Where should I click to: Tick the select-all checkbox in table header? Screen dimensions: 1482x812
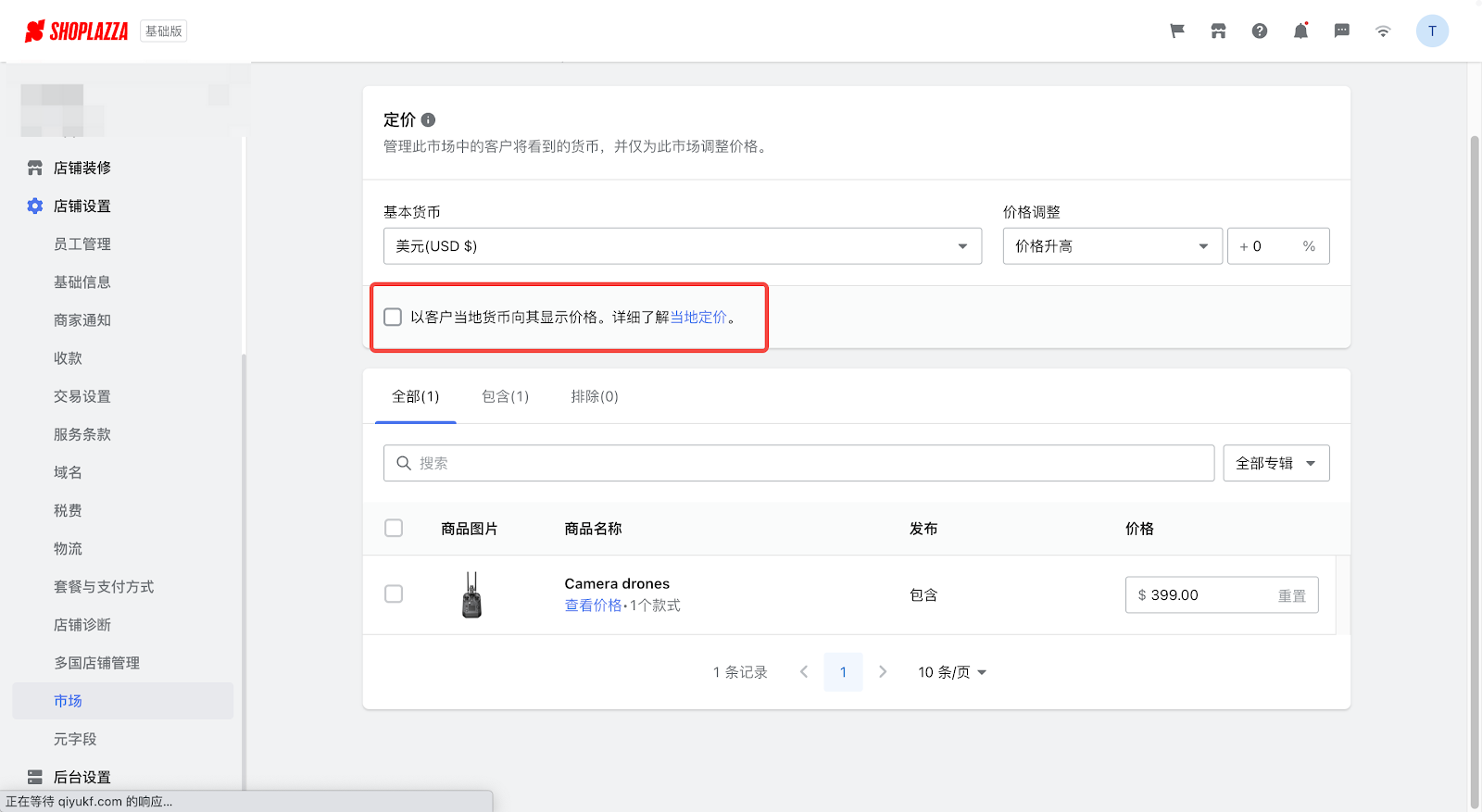(394, 529)
